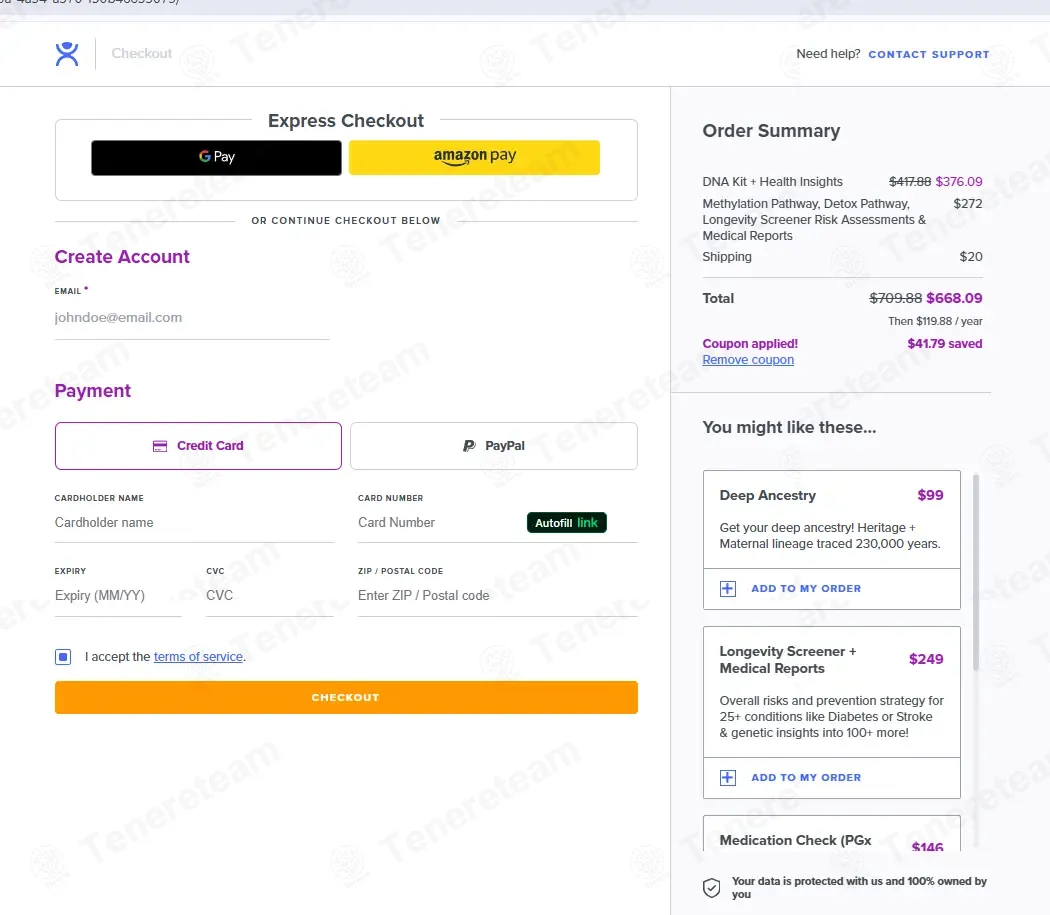The width and height of the screenshot is (1050, 915).
Task: Select the PayPal payment tab
Action: click(493, 446)
